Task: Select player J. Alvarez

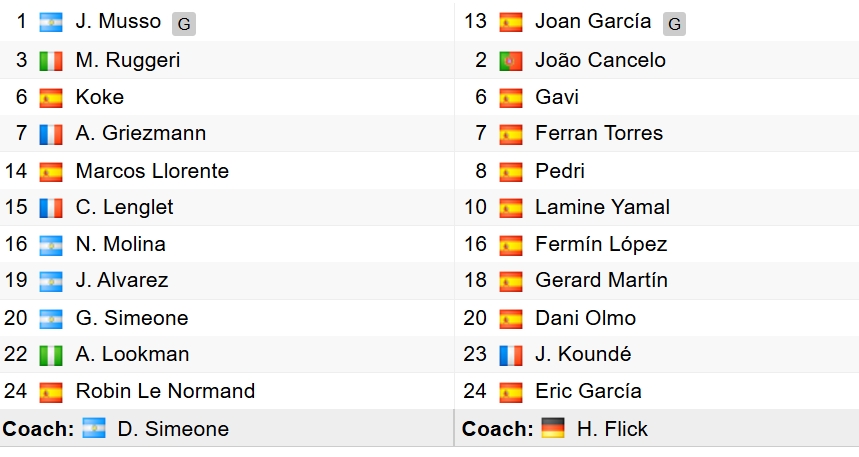Action: (x=122, y=281)
